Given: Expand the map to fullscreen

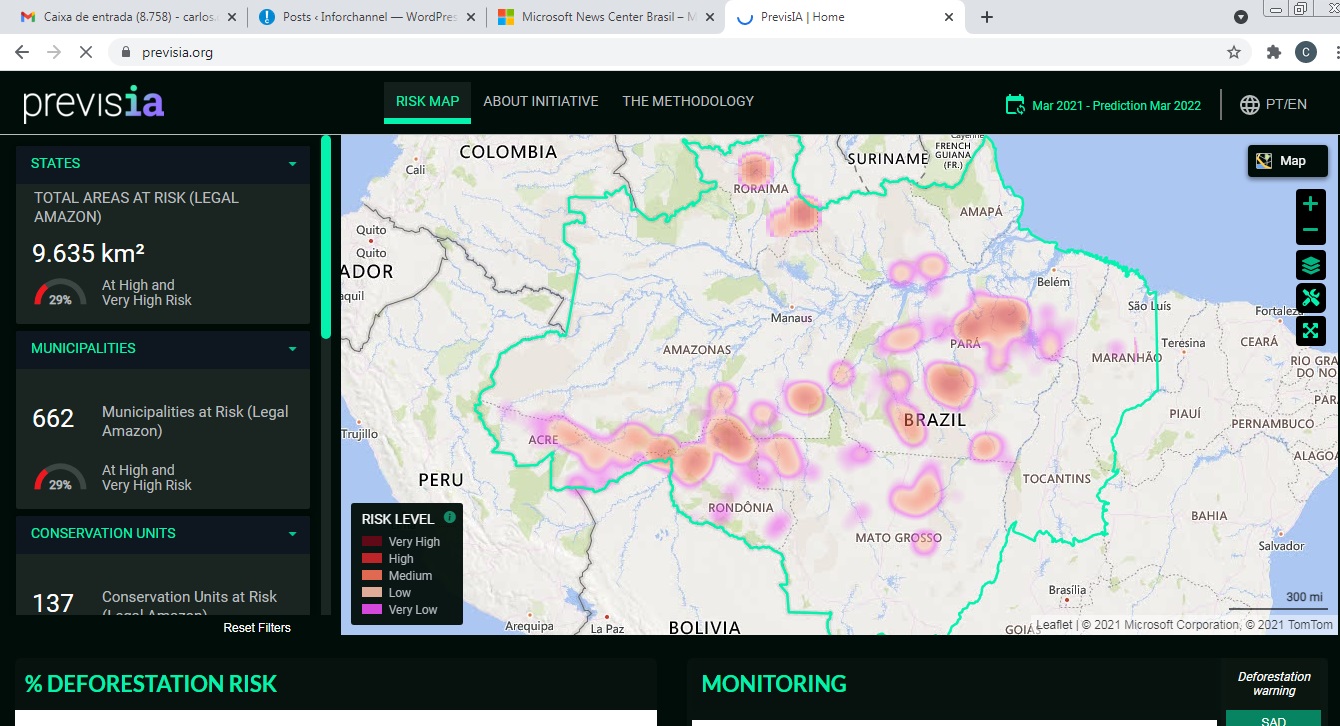Looking at the screenshot, I should click(x=1310, y=330).
